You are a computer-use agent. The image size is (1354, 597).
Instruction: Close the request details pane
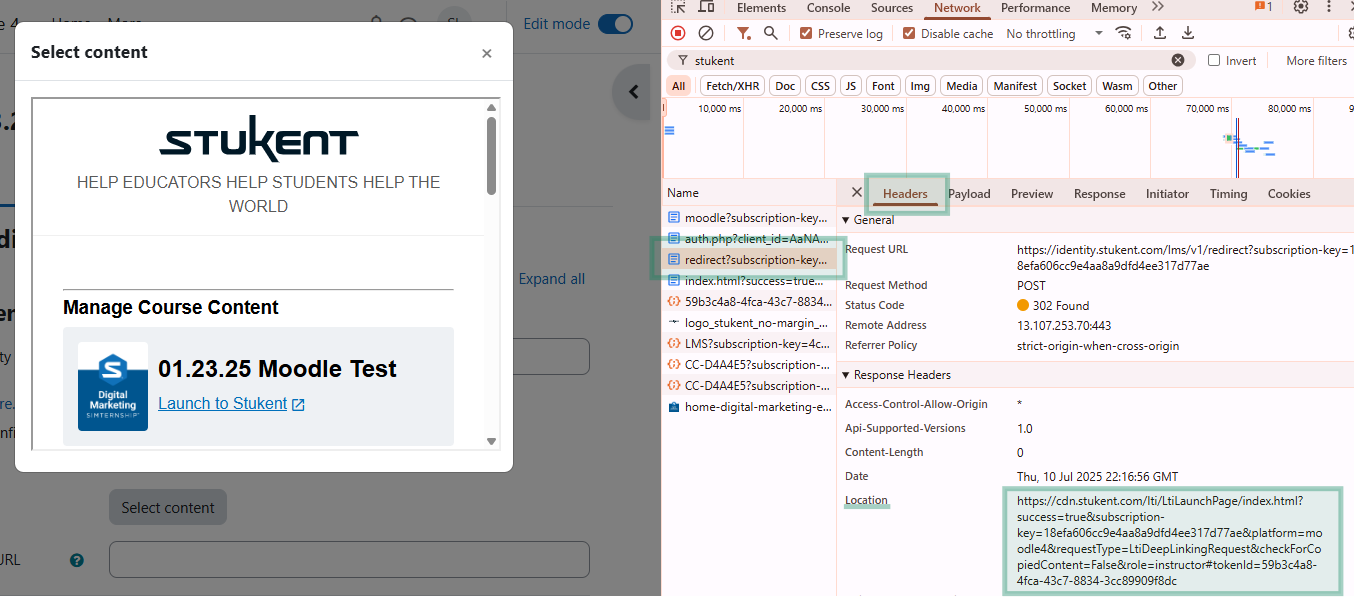tap(856, 192)
